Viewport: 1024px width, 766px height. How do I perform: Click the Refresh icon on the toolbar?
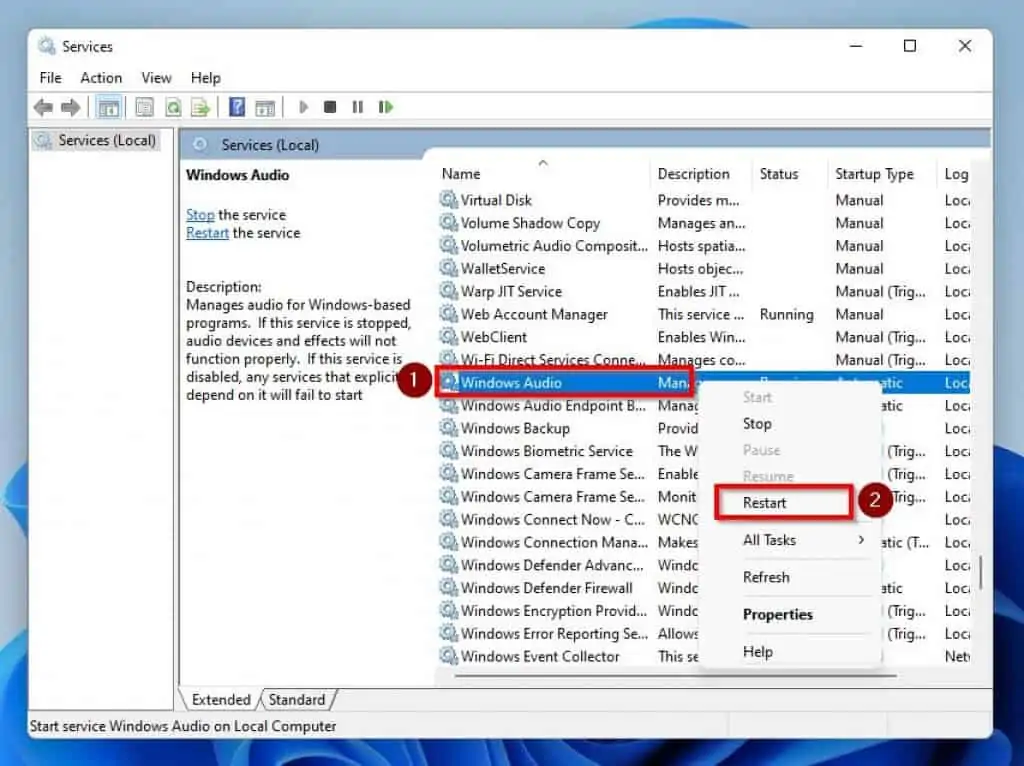(x=172, y=107)
